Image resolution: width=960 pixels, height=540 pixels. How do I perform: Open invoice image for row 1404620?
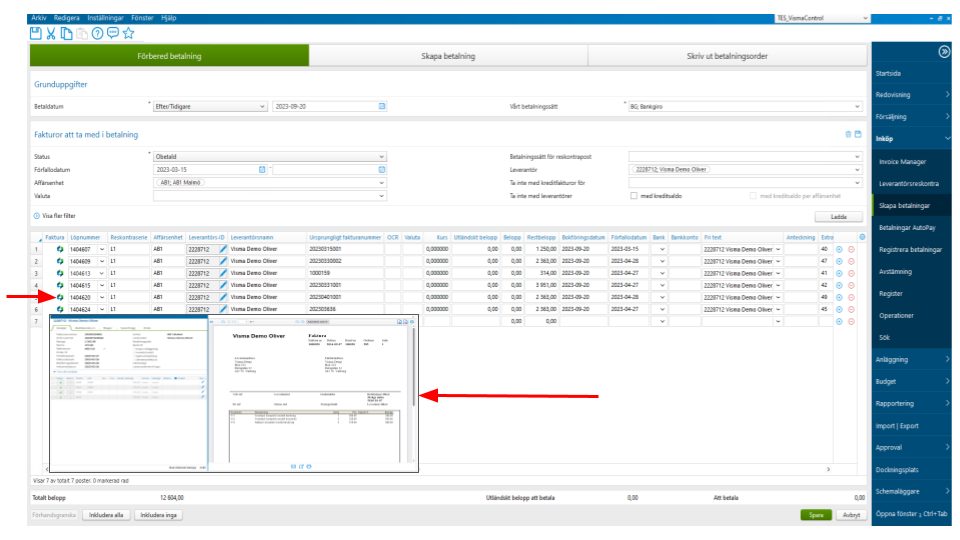click(60, 297)
